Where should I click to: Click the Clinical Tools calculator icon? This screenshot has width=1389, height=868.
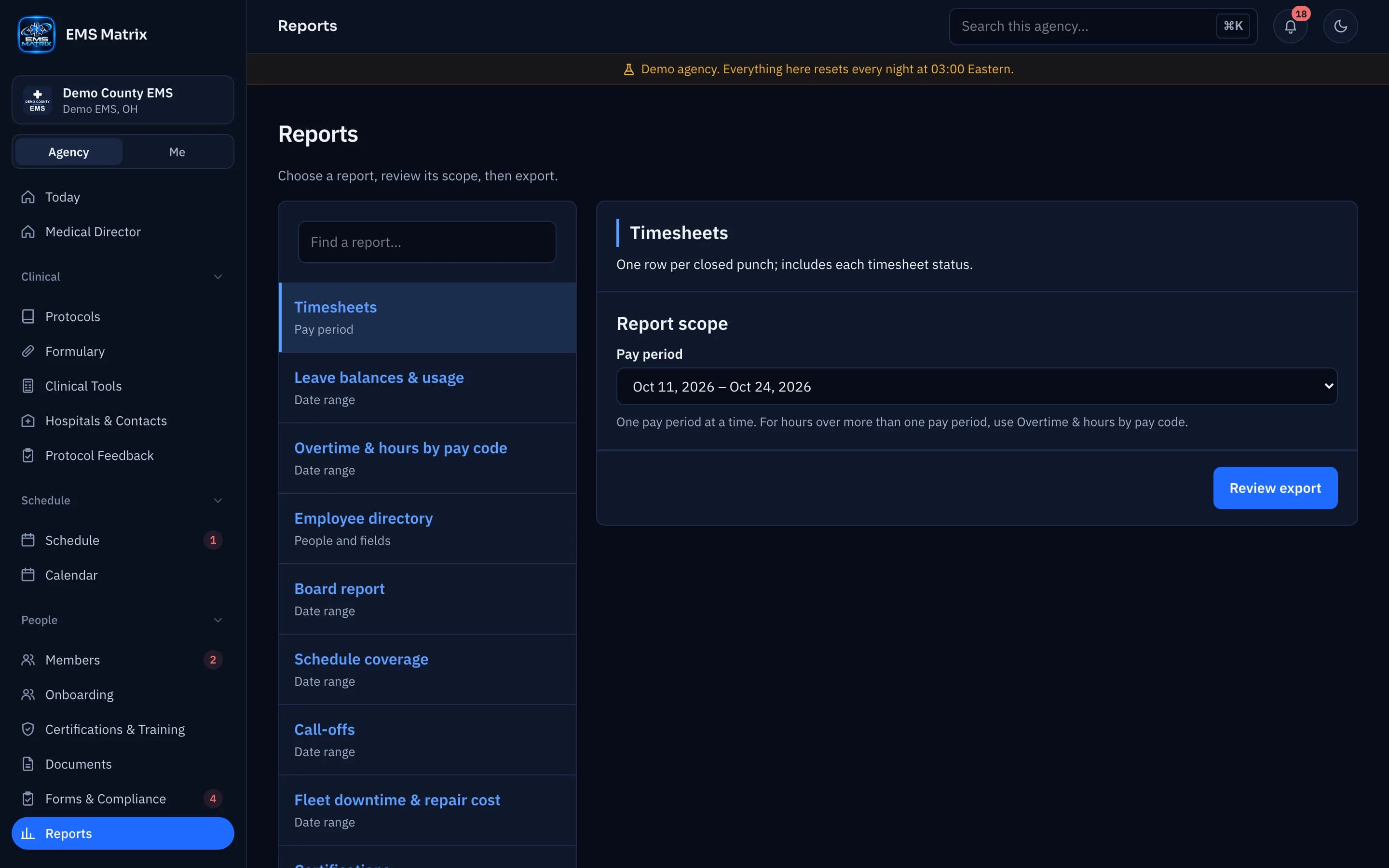click(28, 386)
